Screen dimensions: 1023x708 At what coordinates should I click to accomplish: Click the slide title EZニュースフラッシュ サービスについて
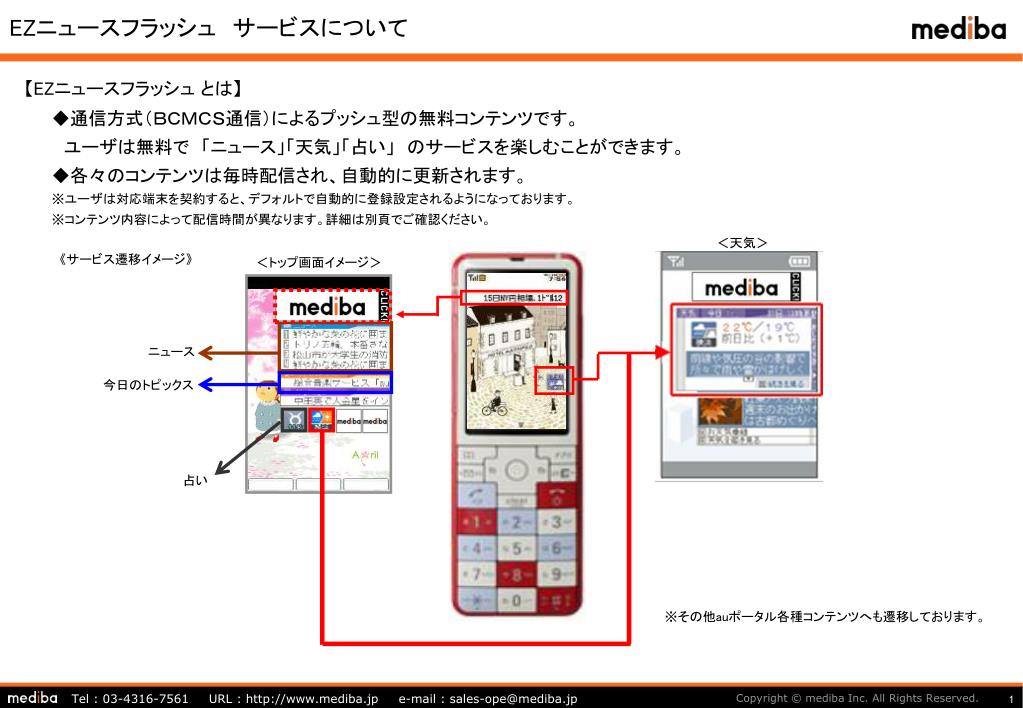(209, 28)
